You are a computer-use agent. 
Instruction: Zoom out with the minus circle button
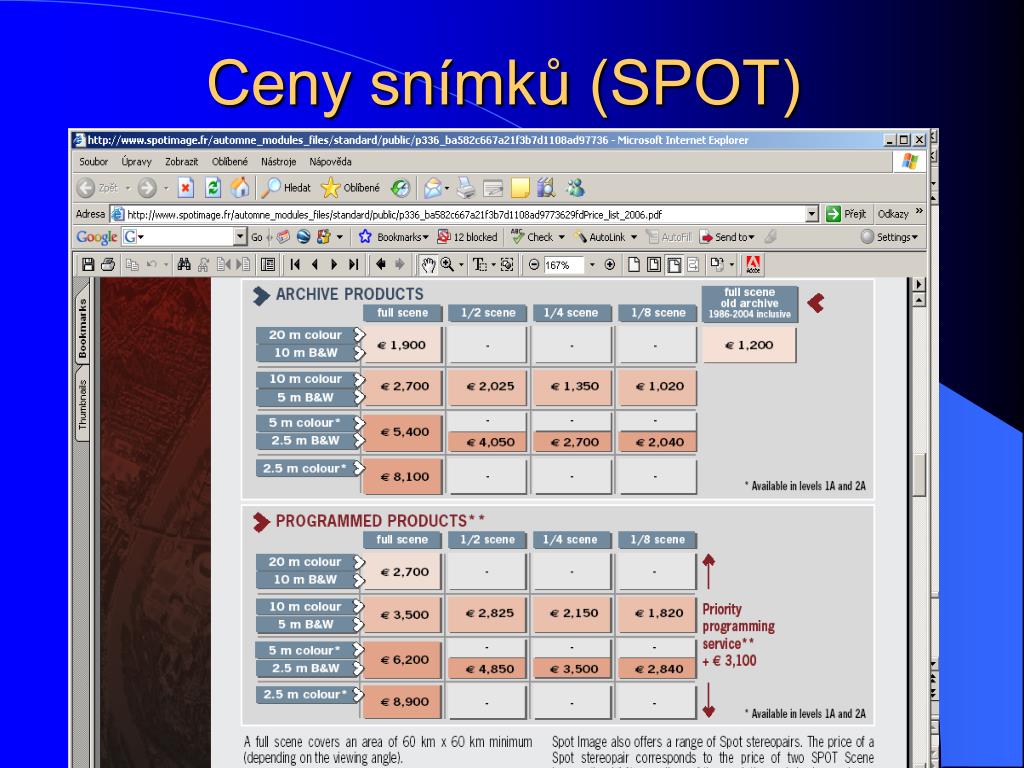coord(534,264)
